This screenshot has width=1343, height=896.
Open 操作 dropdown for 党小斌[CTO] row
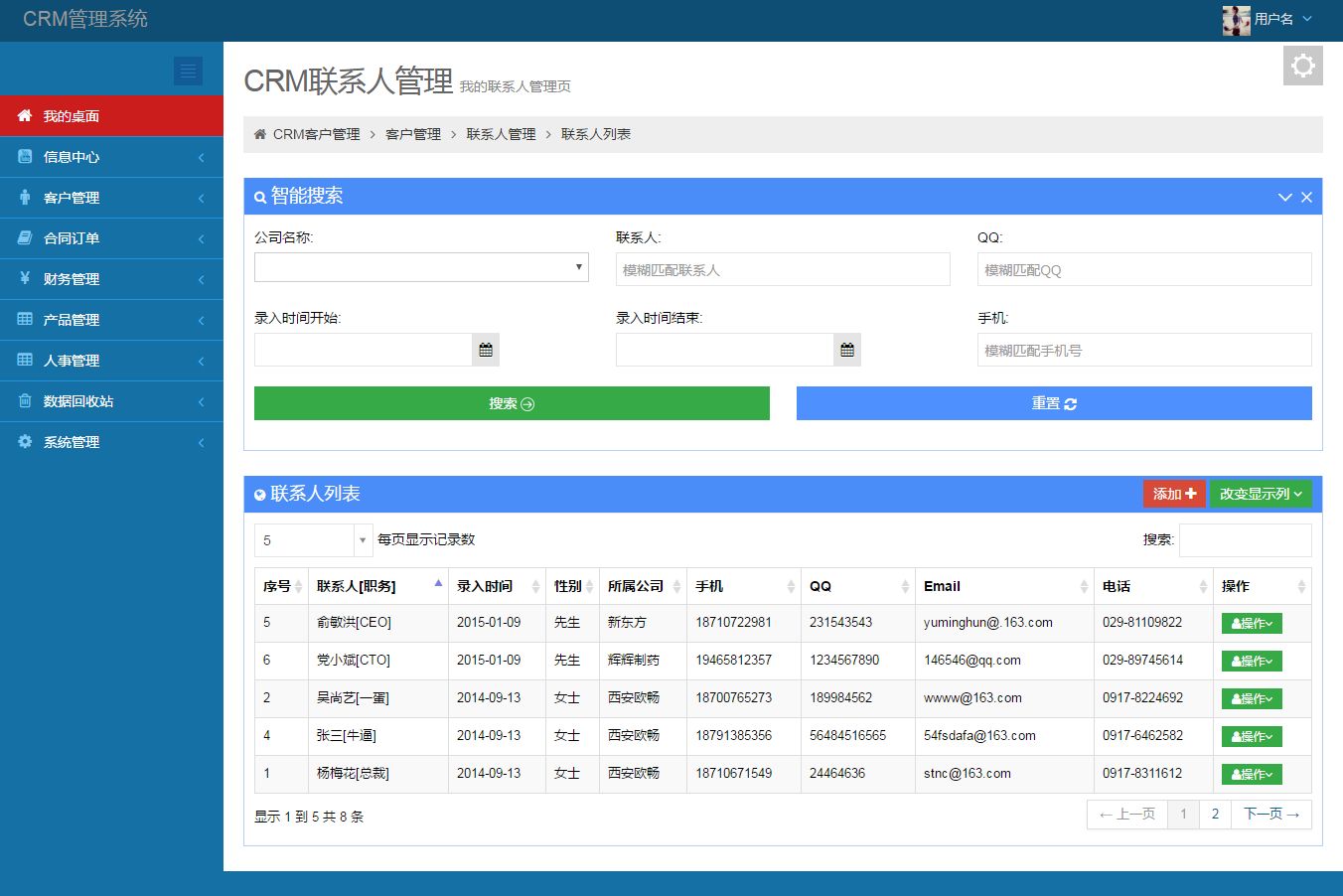[x=1252, y=661]
